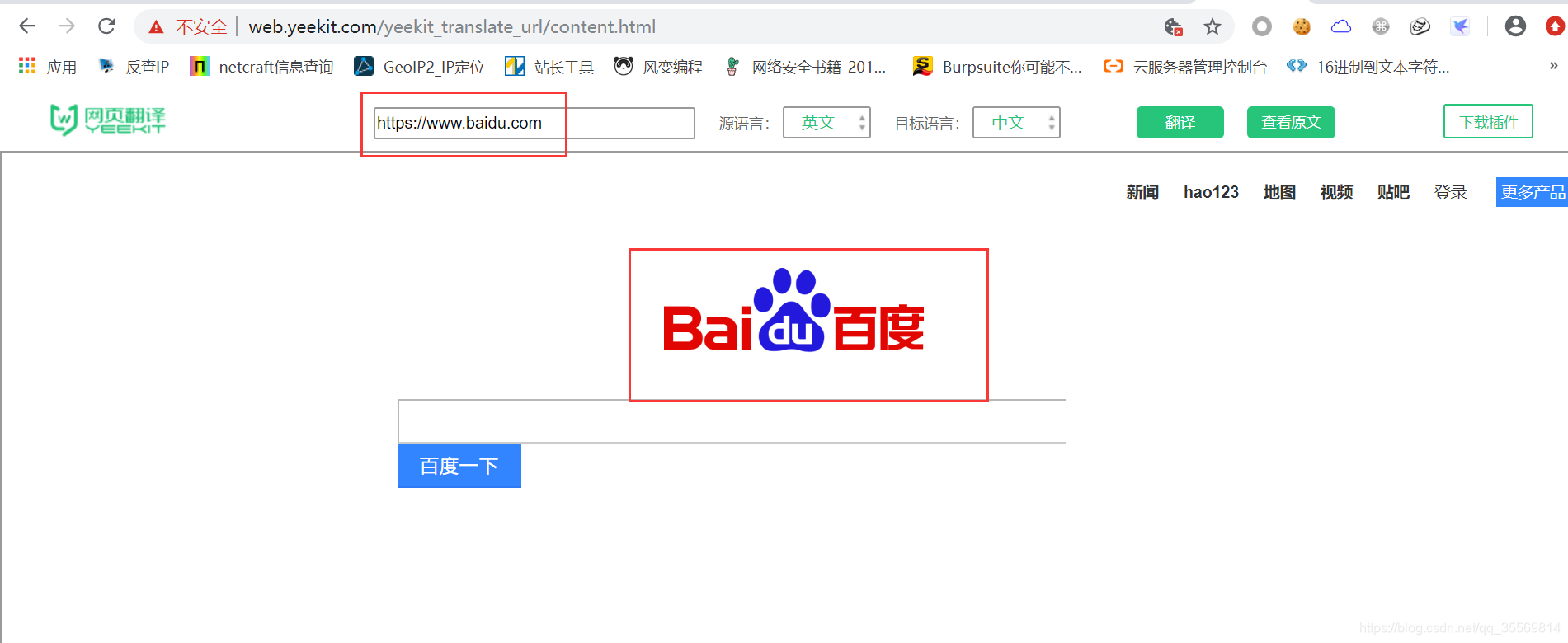The width and height of the screenshot is (1568, 643).
Task: Focus the URL input containing https://www.baidu.com
Action: pos(534,123)
